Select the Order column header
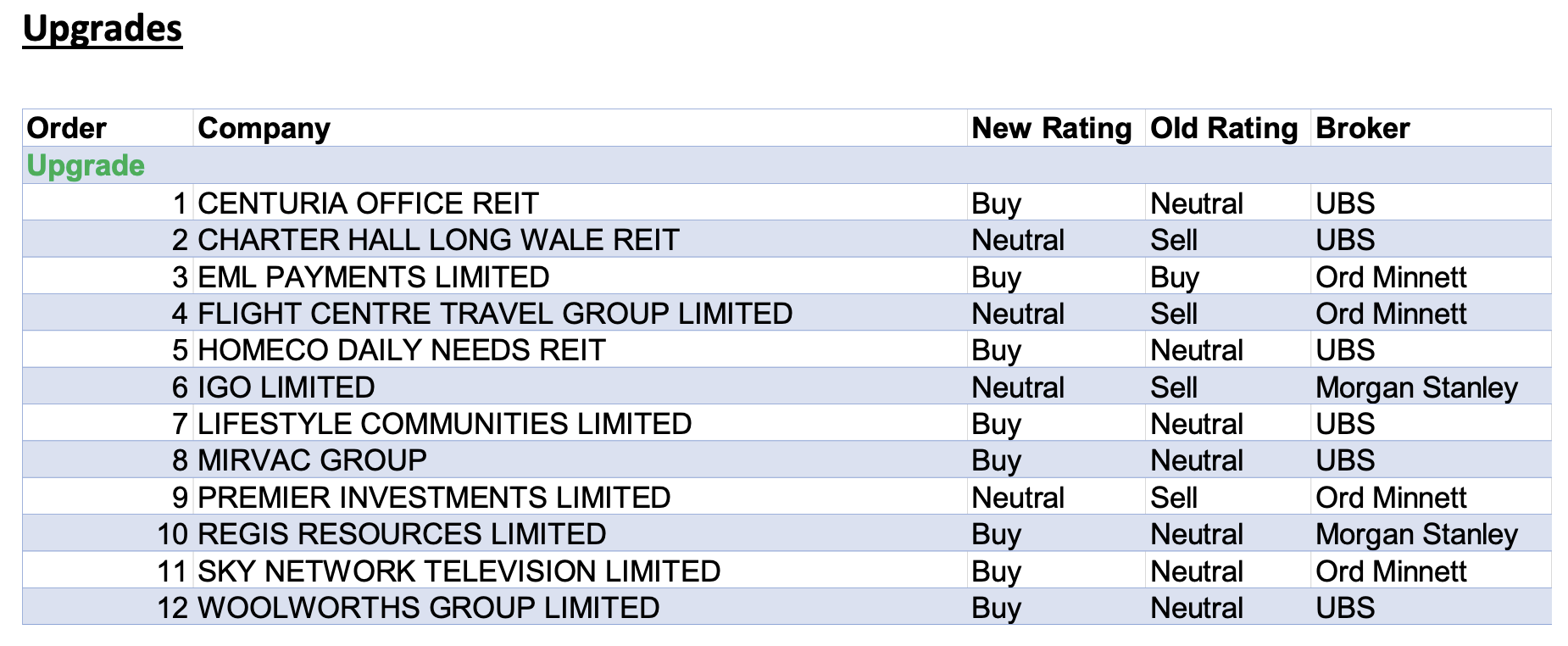The image size is (1568, 646). point(66,128)
